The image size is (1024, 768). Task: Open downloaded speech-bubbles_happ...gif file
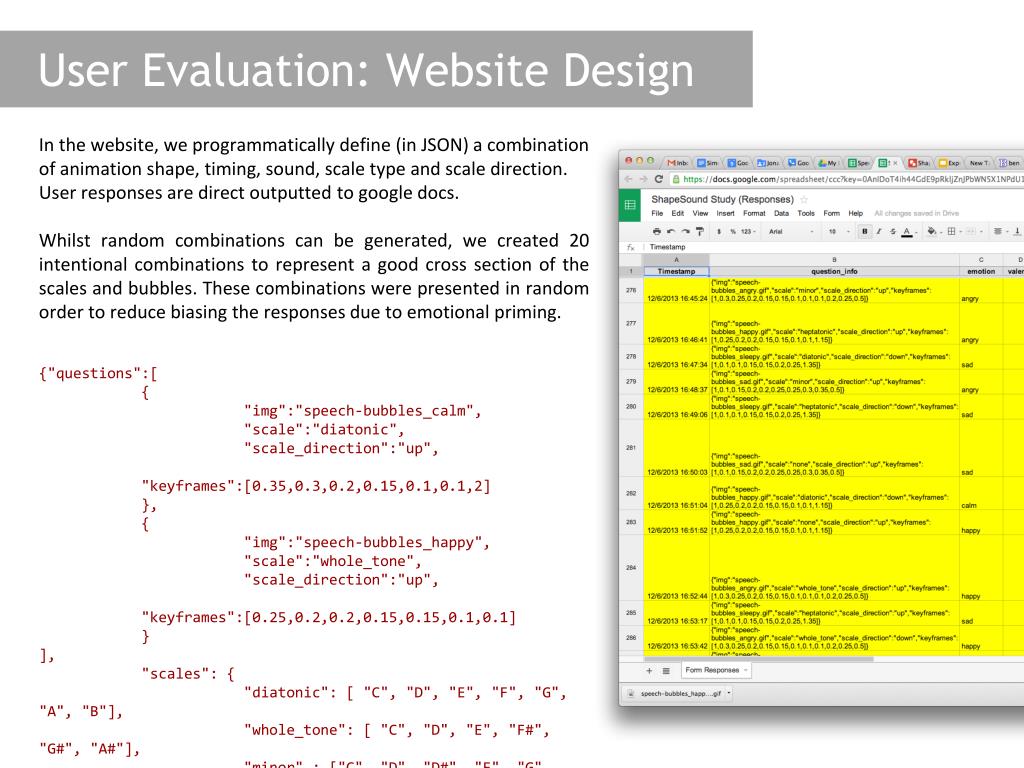tap(676, 694)
